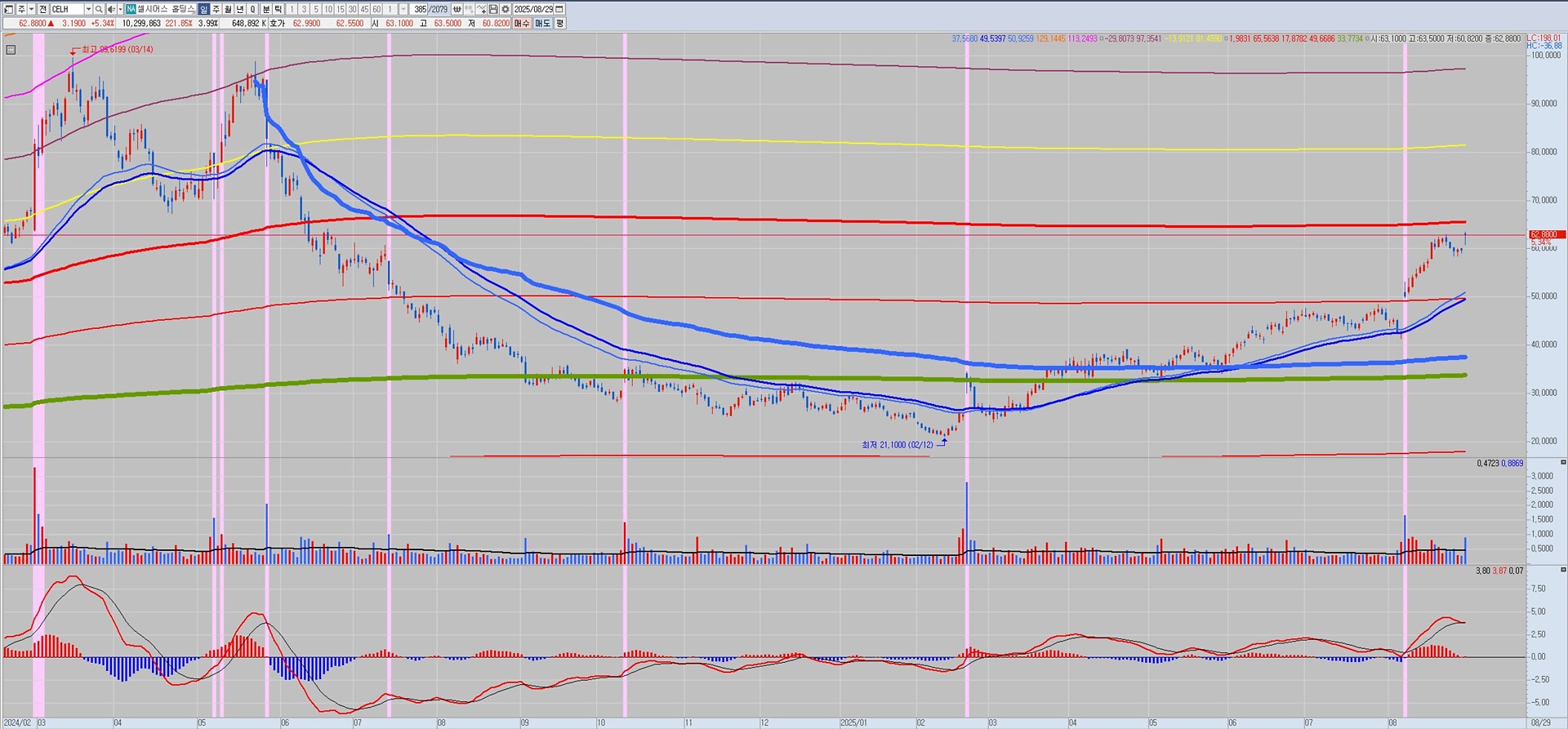Open the stock search magnifier
1568x729 pixels.
99,9
